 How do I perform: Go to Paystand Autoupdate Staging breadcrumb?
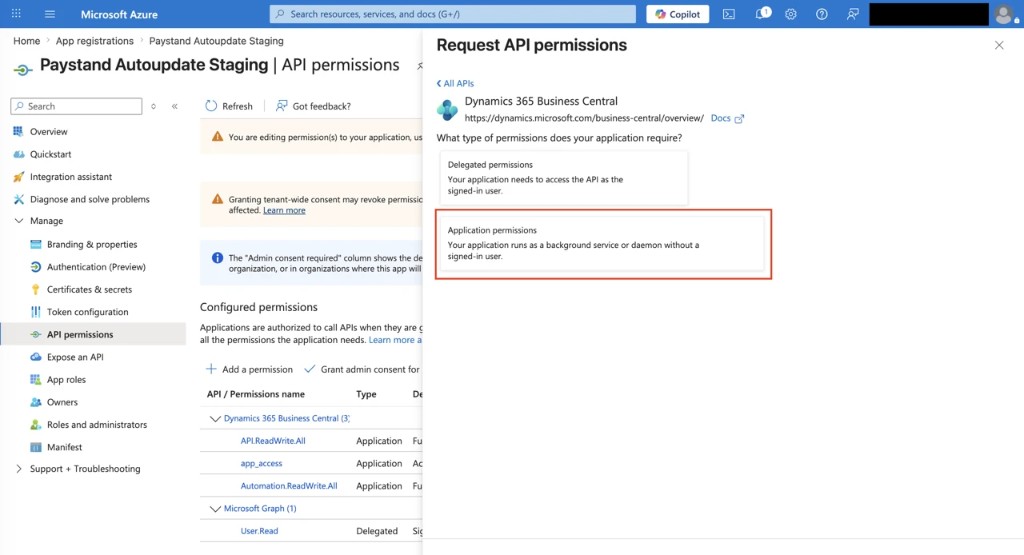pyautogui.click(x=216, y=40)
